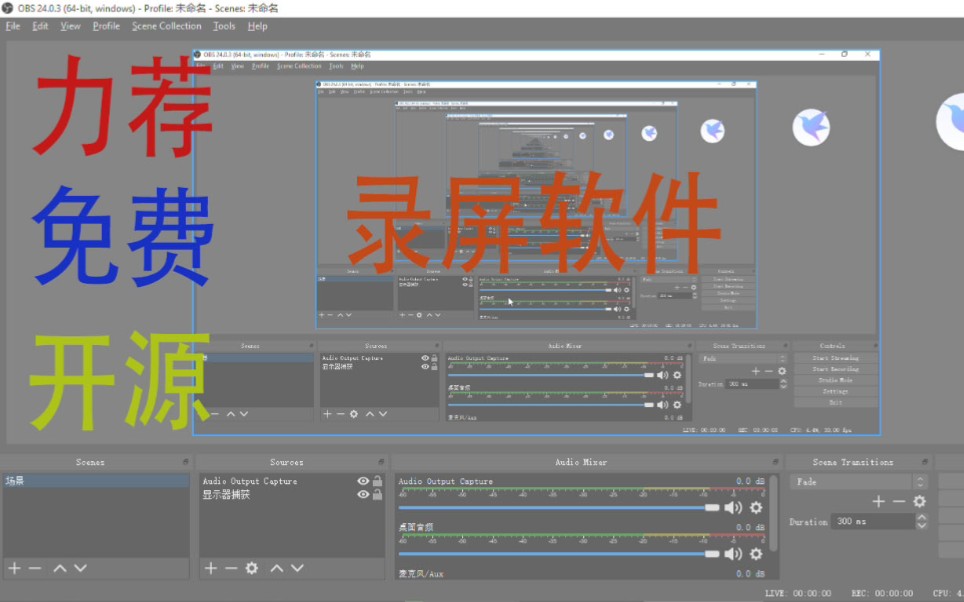
Task: Increase Duration using the stepper arrows
Action: (921, 519)
